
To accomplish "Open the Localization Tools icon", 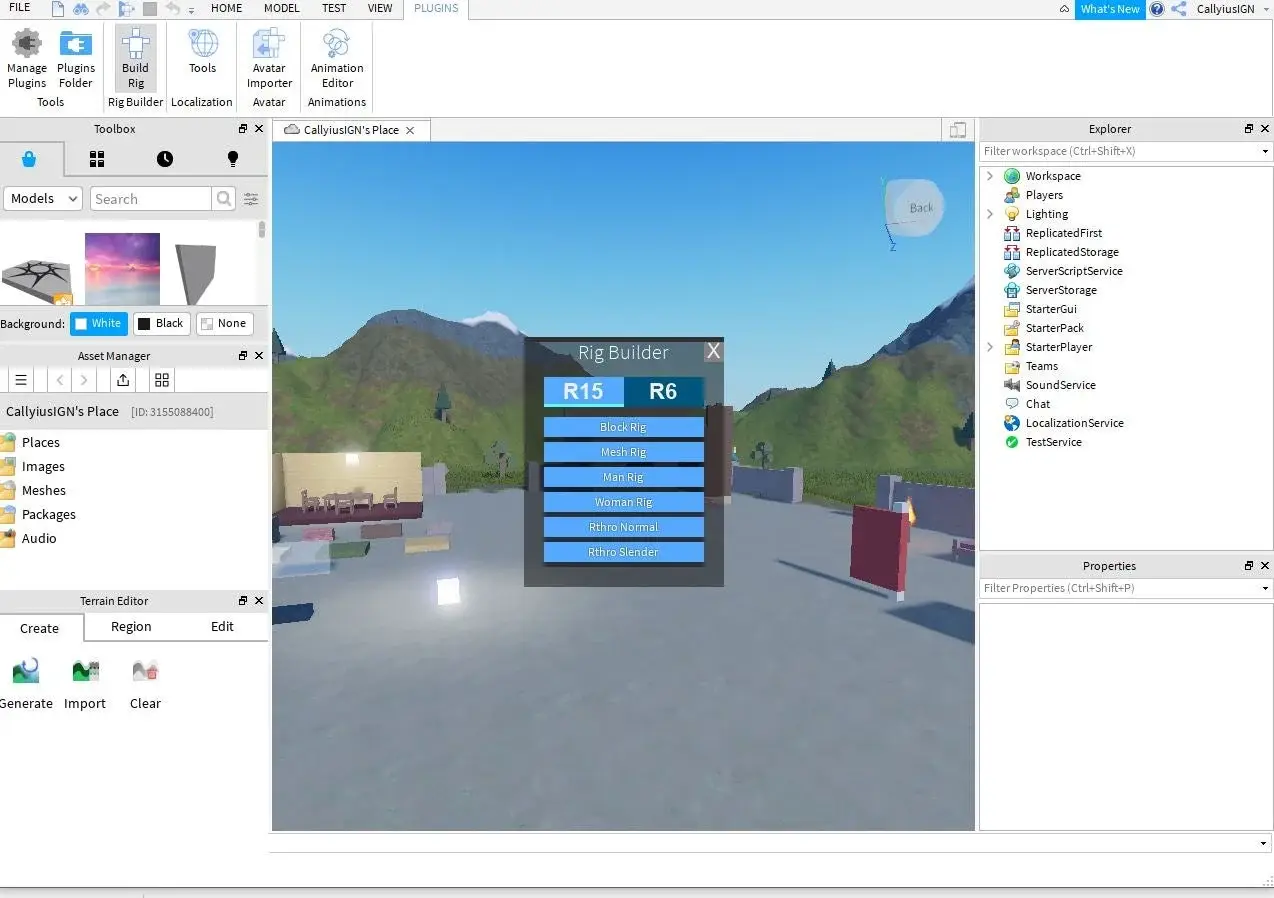I will coord(203,52).
